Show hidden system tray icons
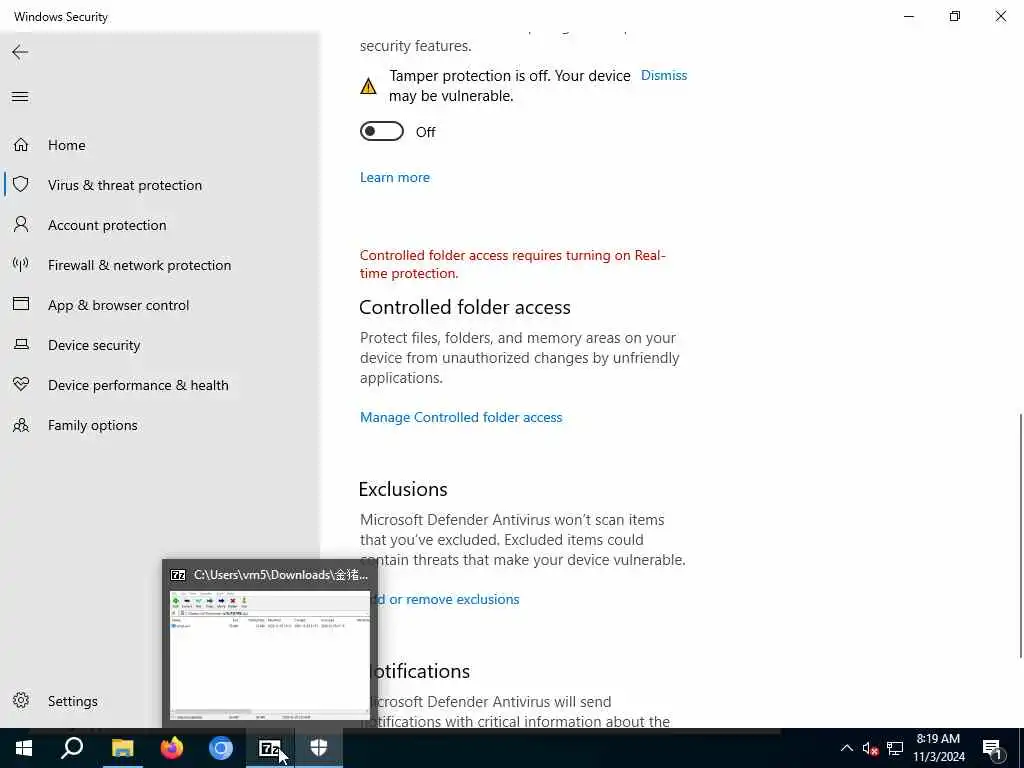The height and width of the screenshot is (768, 1024). pyautogui.click(x=846, y=748)
